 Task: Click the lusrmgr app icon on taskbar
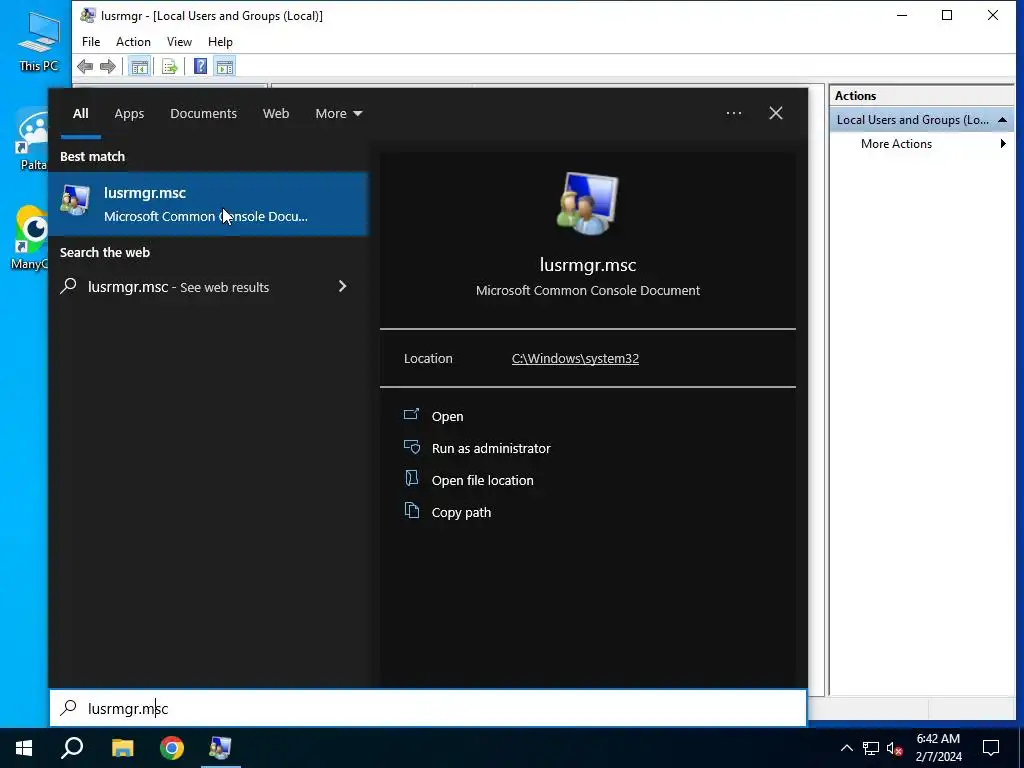(x=221, y=748)
